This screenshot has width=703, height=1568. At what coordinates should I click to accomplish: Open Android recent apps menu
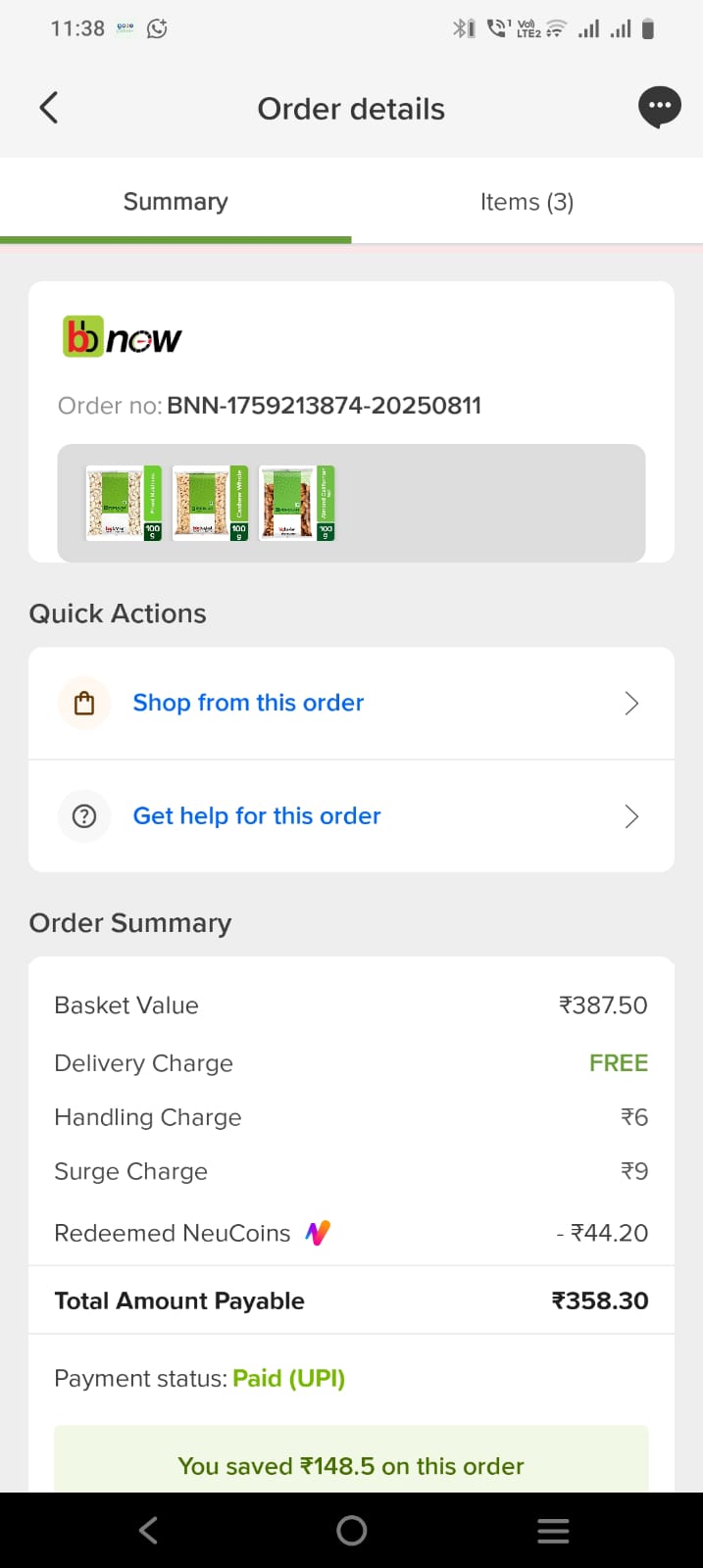(553, 1531)
